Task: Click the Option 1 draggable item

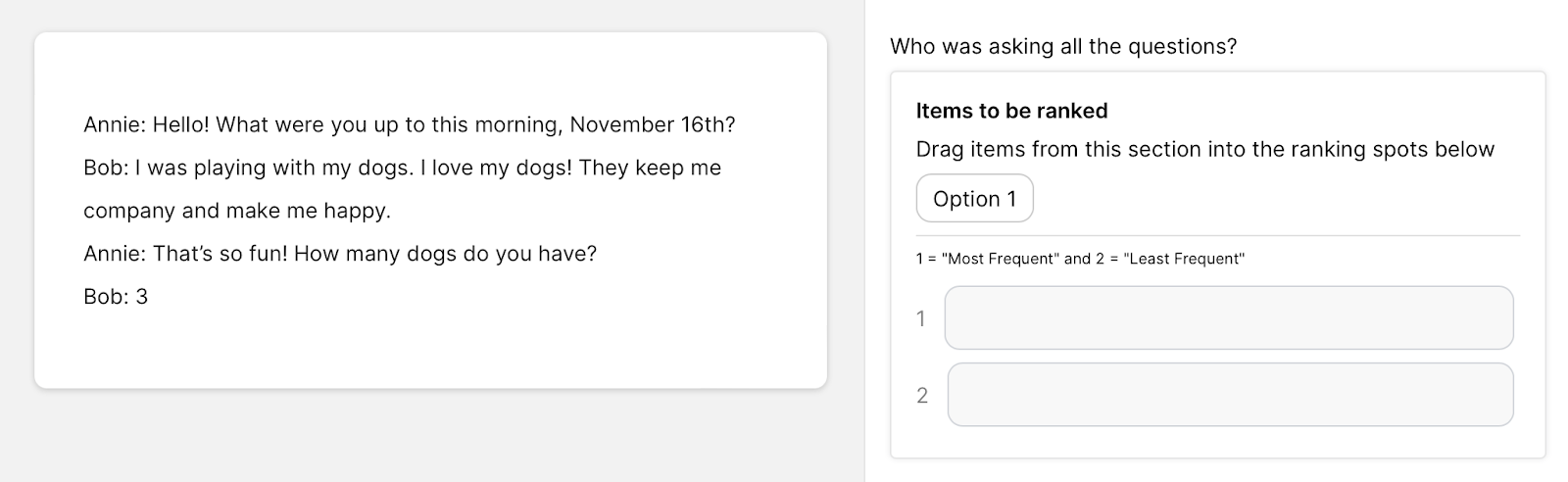Action: click(974, 199)
